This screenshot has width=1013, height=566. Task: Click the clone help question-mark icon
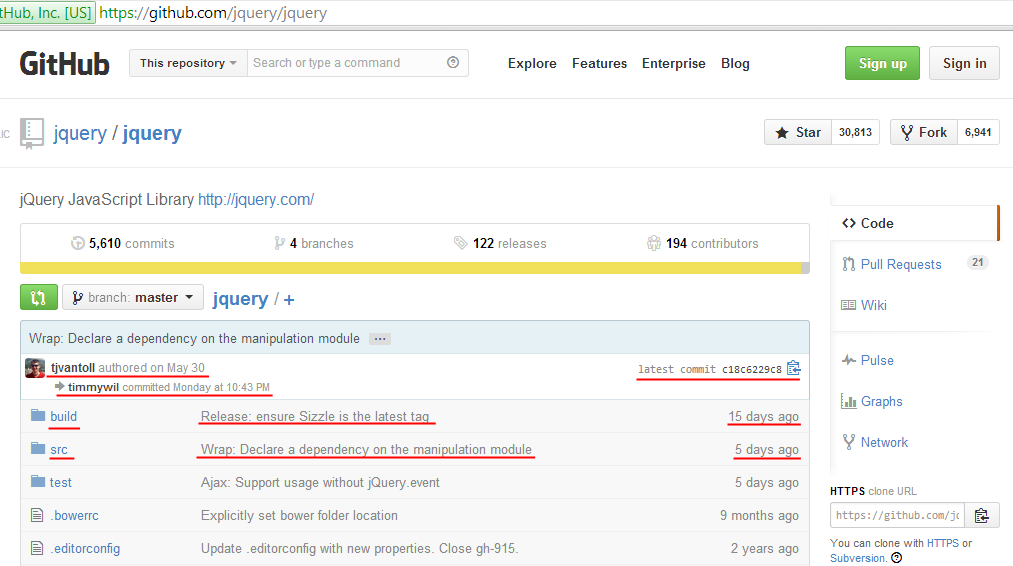(x=897, y=558)
